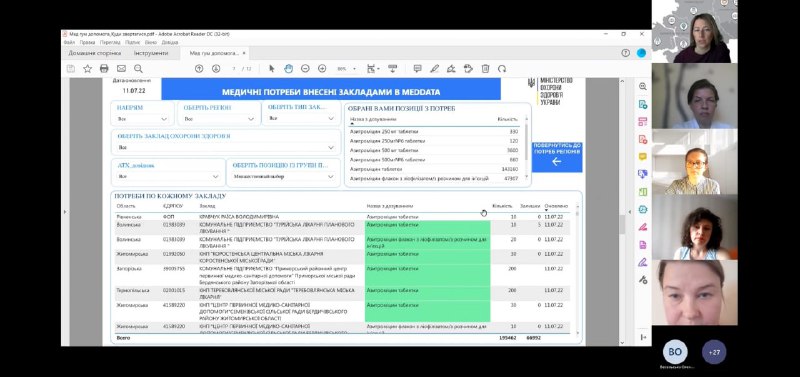Screen dimensions: 800x377
Task: Switch to the Інструменти tab
Action: point(151,53)
